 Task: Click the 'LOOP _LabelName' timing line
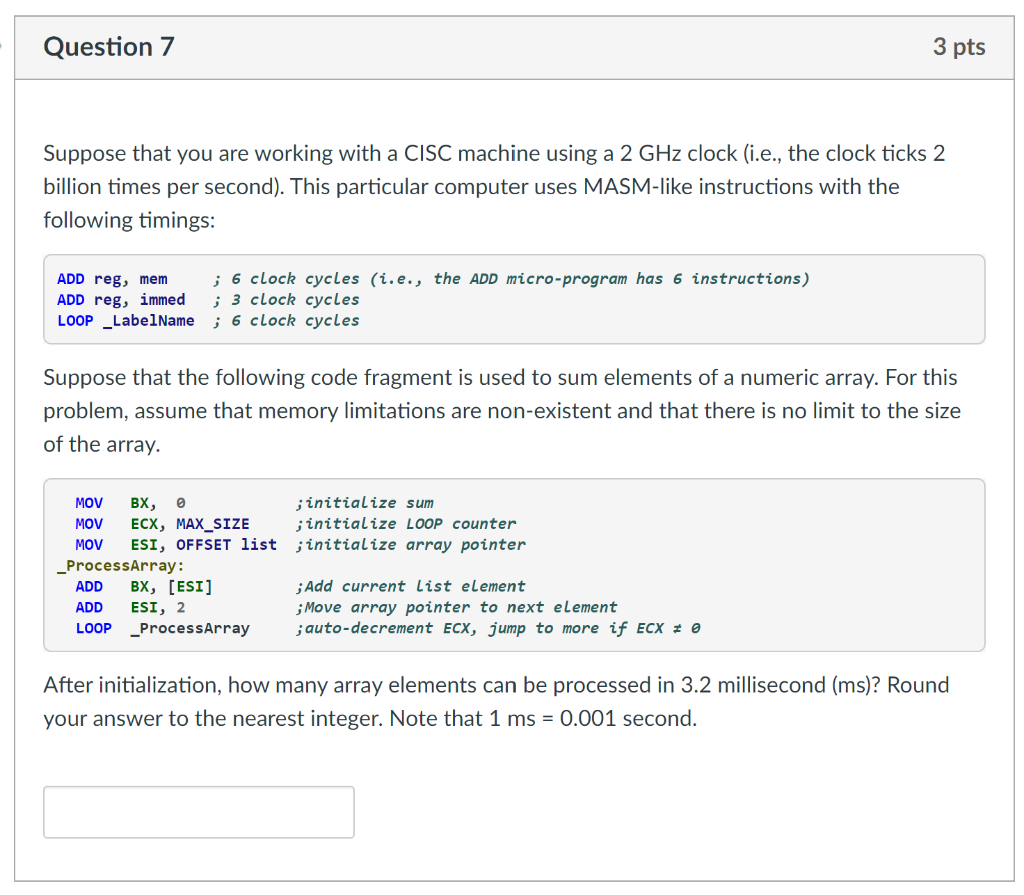point(208,321)
